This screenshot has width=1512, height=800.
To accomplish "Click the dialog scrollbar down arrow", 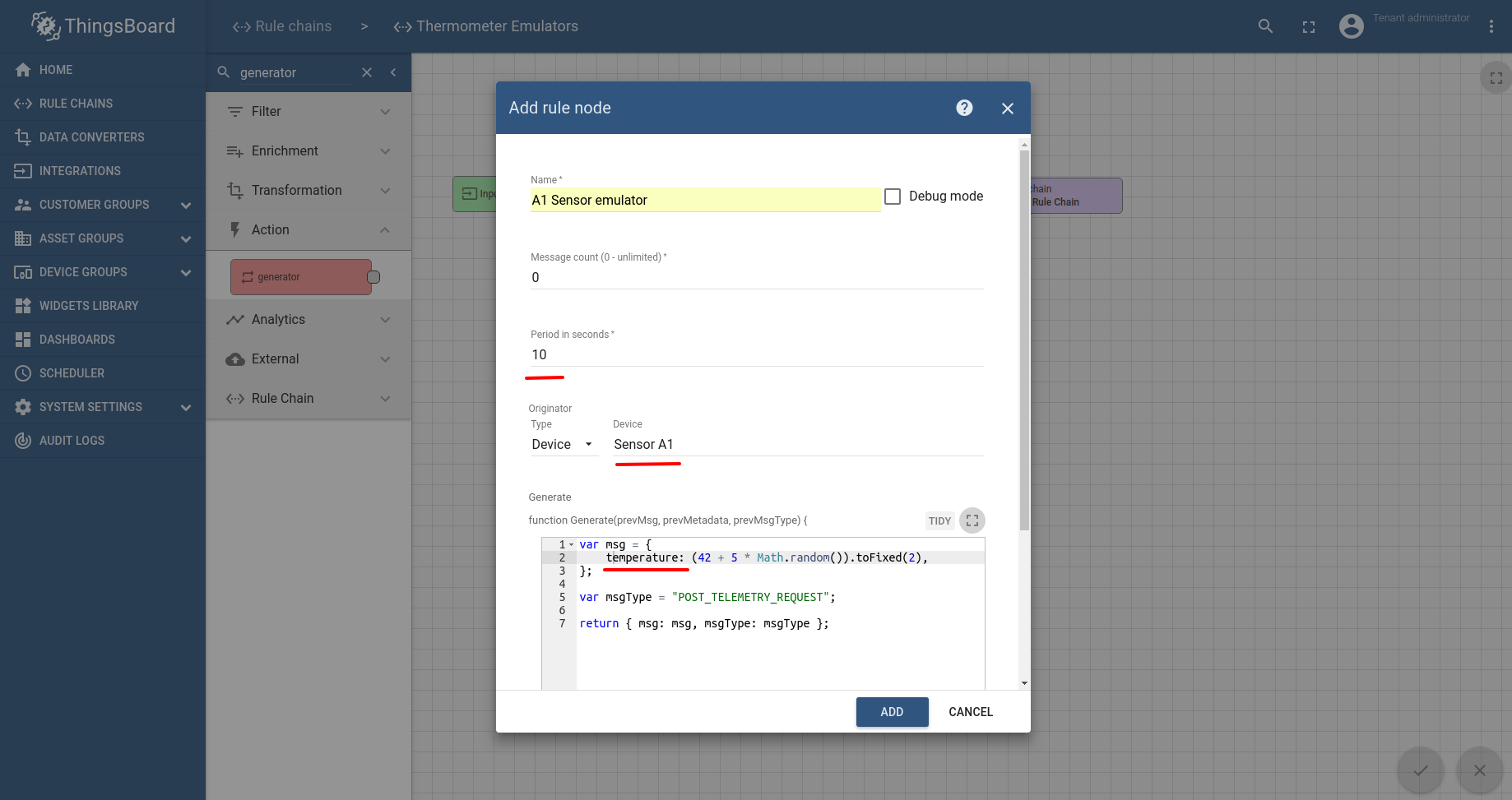I will click(1024, 683).
